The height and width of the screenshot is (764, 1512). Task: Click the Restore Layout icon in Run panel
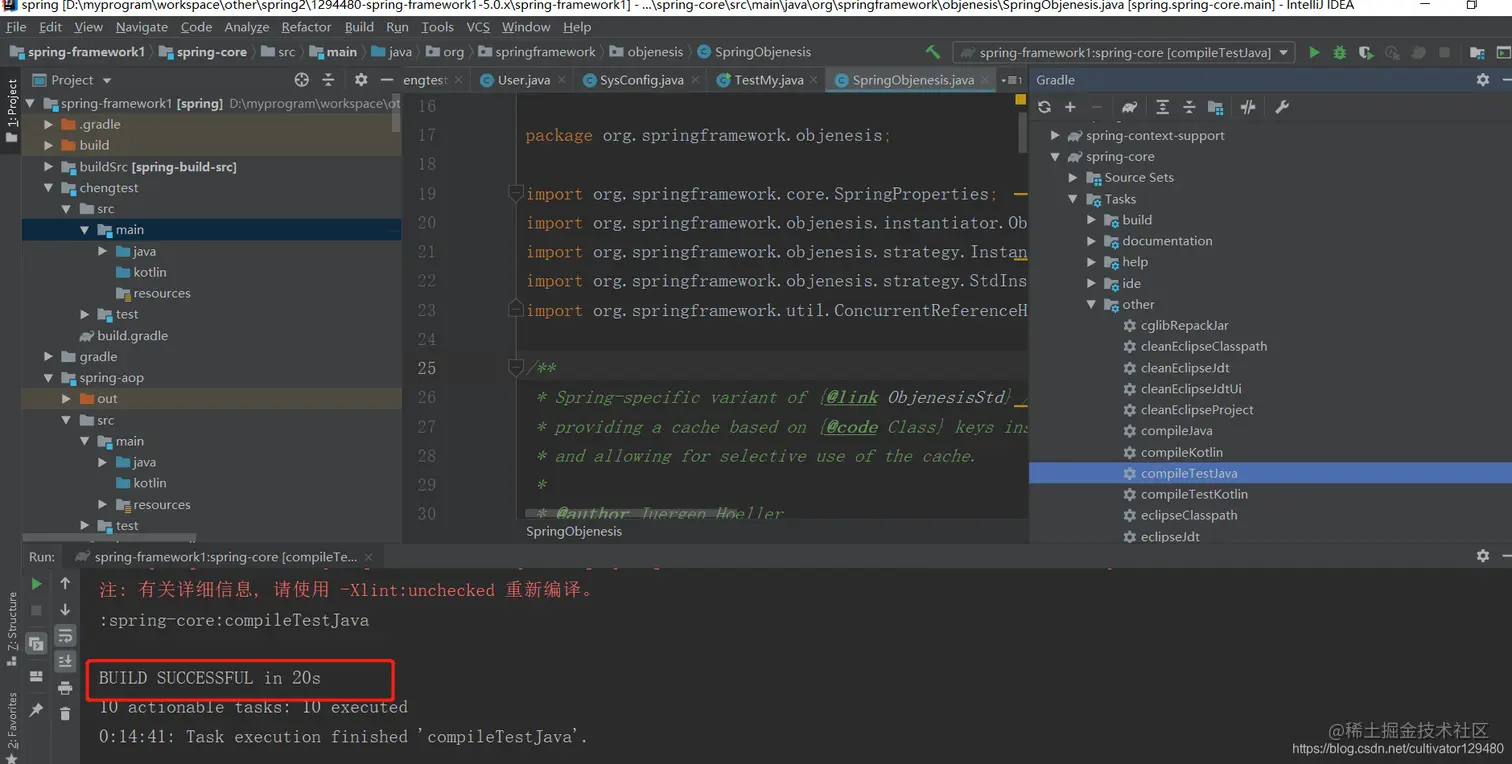pos(37,677)
